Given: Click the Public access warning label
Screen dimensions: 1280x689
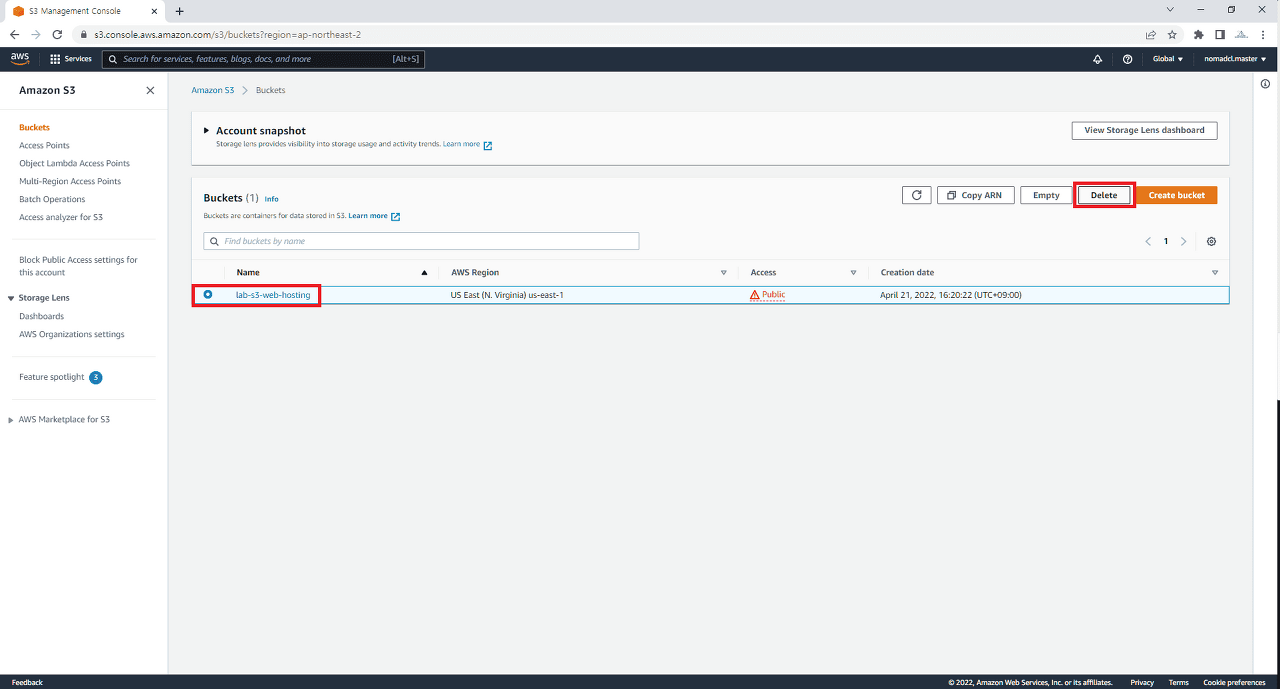Looking at the screenshot, I should tap(767, 295).
